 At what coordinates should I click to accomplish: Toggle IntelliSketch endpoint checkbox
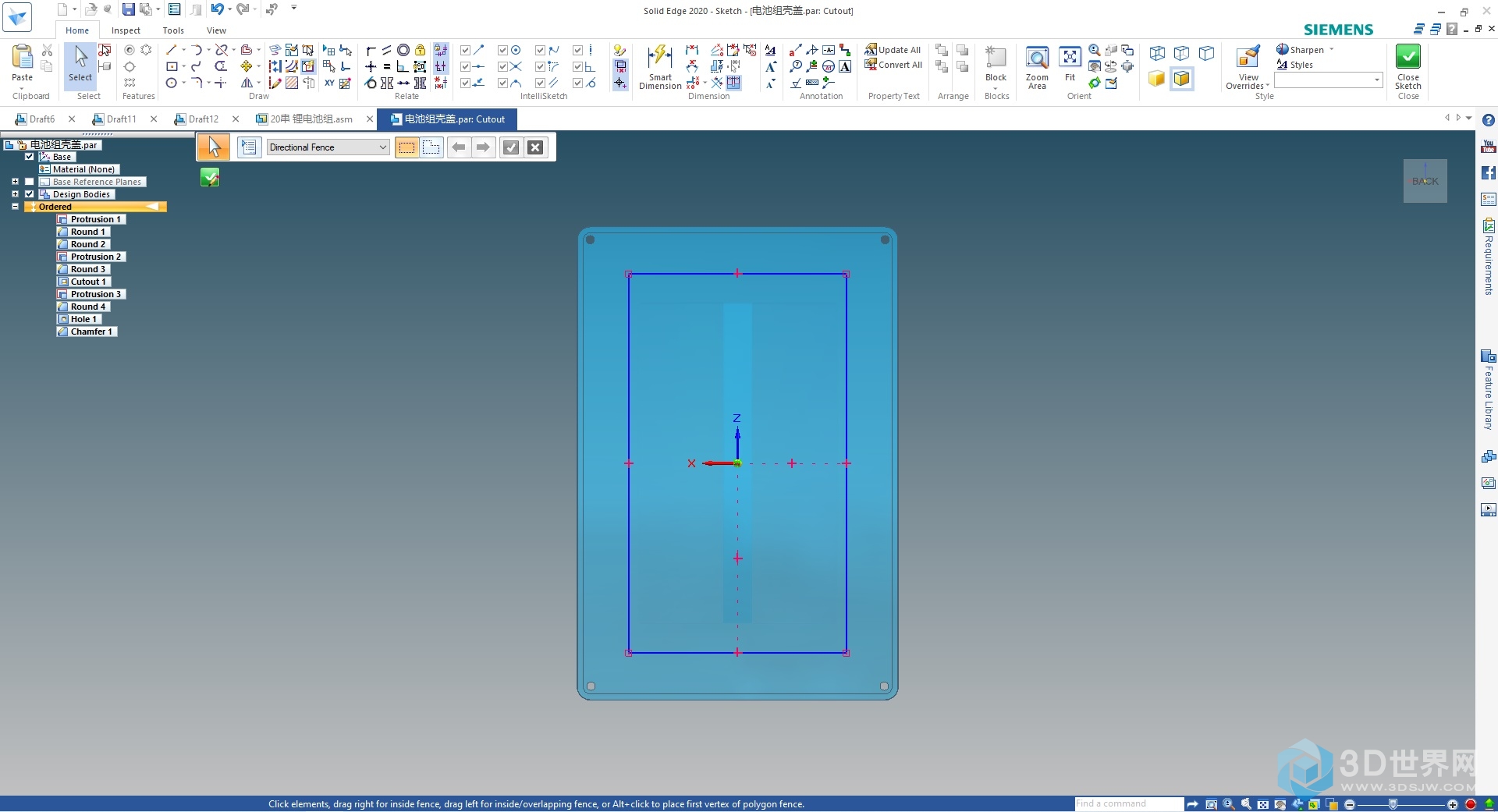pyautogui.click(x=466, y=50)
